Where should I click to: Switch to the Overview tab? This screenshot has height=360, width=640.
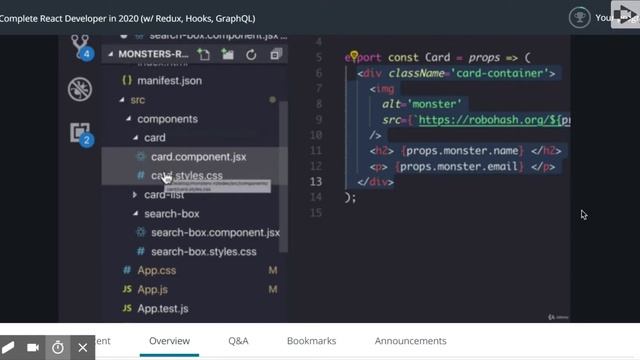click(x=169, y=341)
